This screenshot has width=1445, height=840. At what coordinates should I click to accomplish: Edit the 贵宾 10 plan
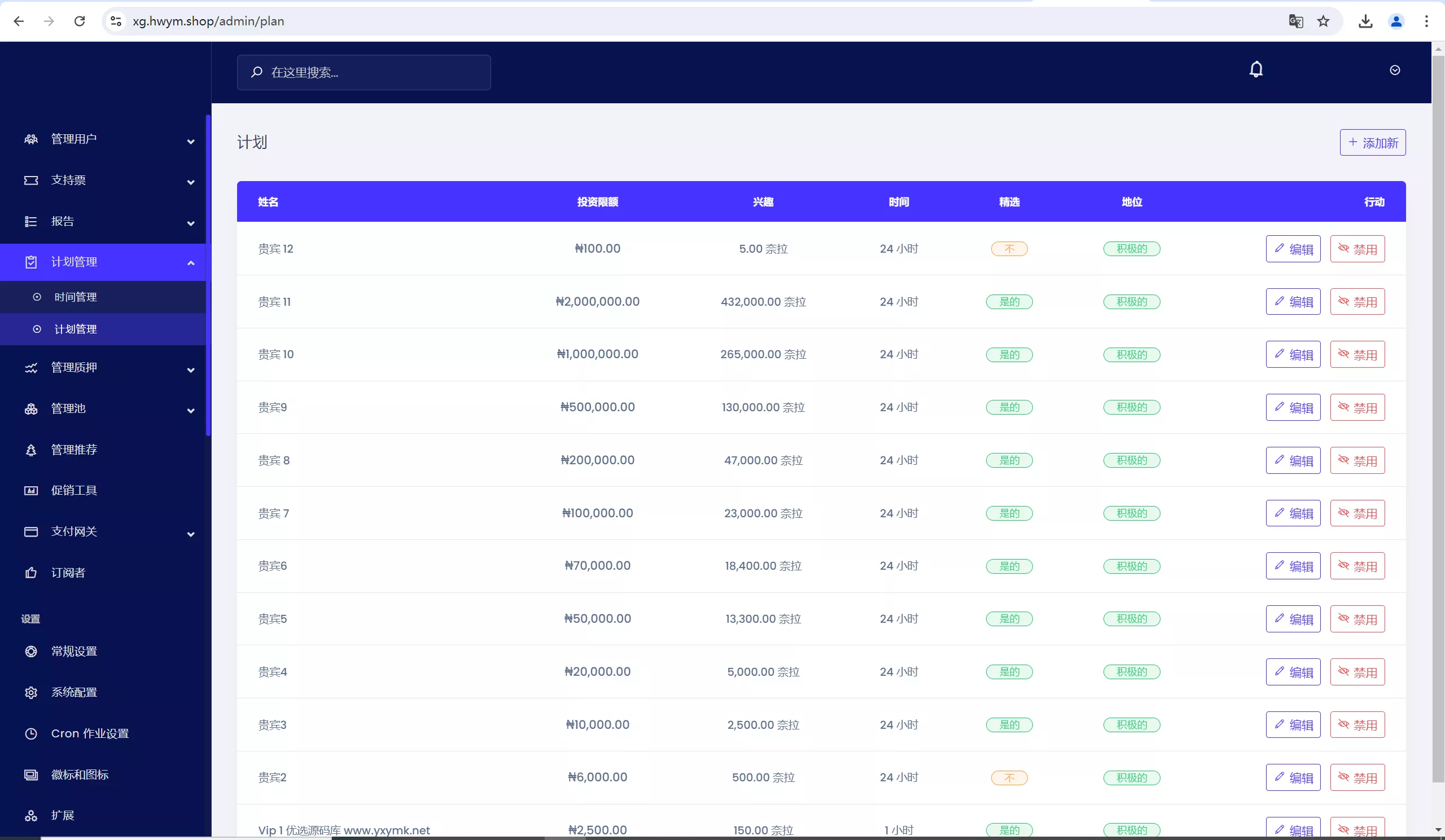[1293, 355]
